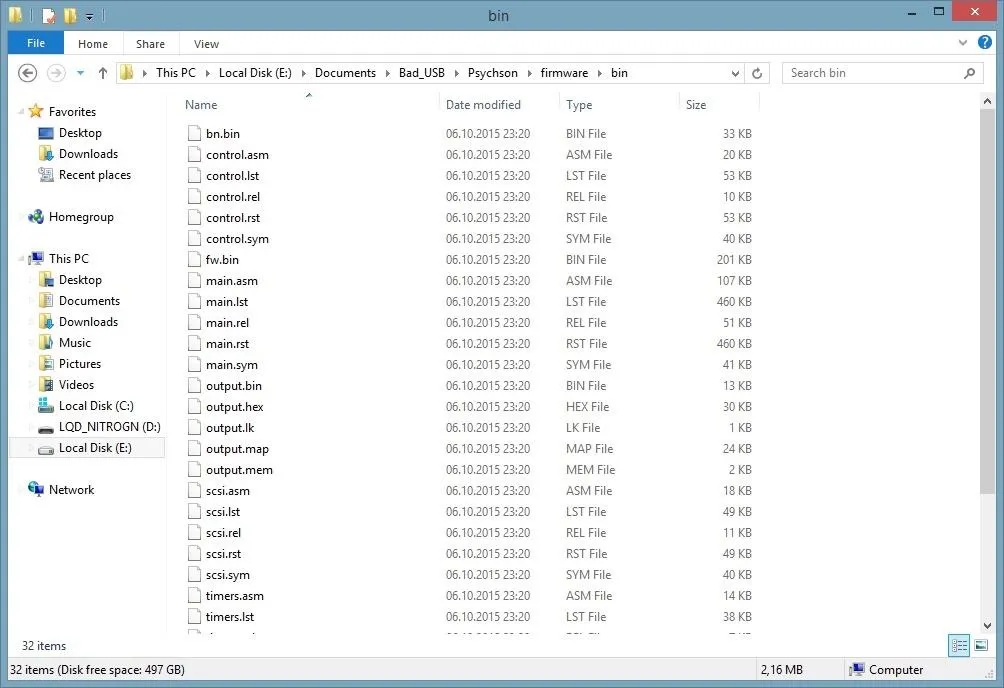Select file control.rel
The width and height of the screenshot is (1004, 688).
[x=232, y=197]
